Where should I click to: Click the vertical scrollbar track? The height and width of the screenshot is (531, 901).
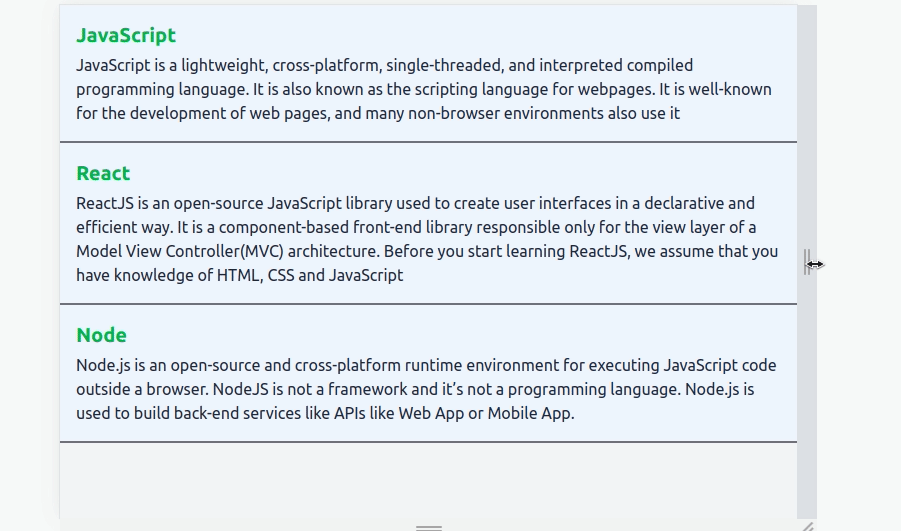click(807, 261)
